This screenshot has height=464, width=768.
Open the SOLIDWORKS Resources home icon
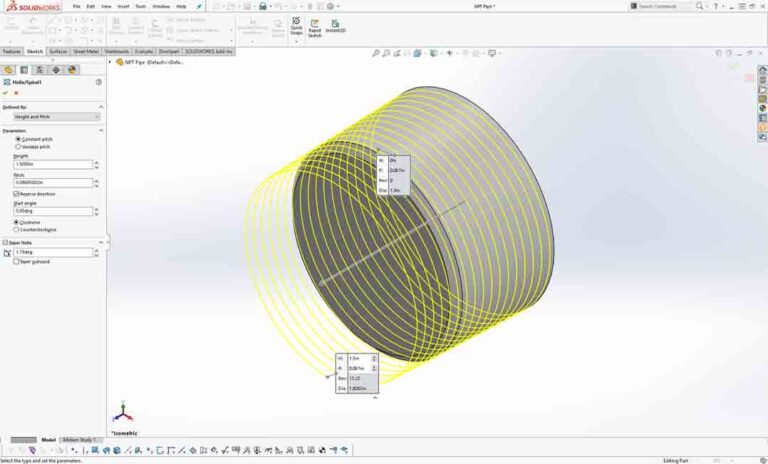click(763, 67)
